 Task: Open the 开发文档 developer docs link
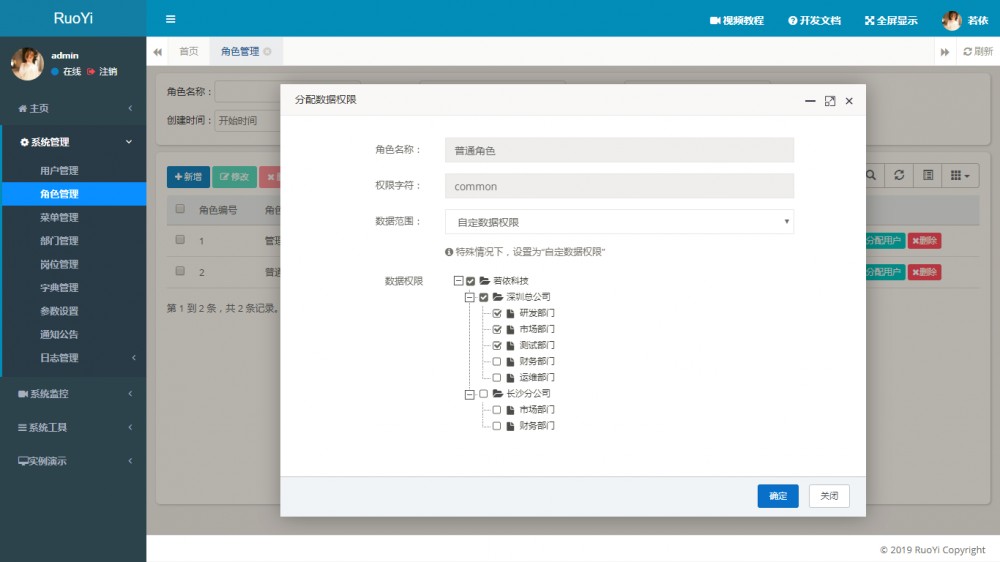(814, 20)
